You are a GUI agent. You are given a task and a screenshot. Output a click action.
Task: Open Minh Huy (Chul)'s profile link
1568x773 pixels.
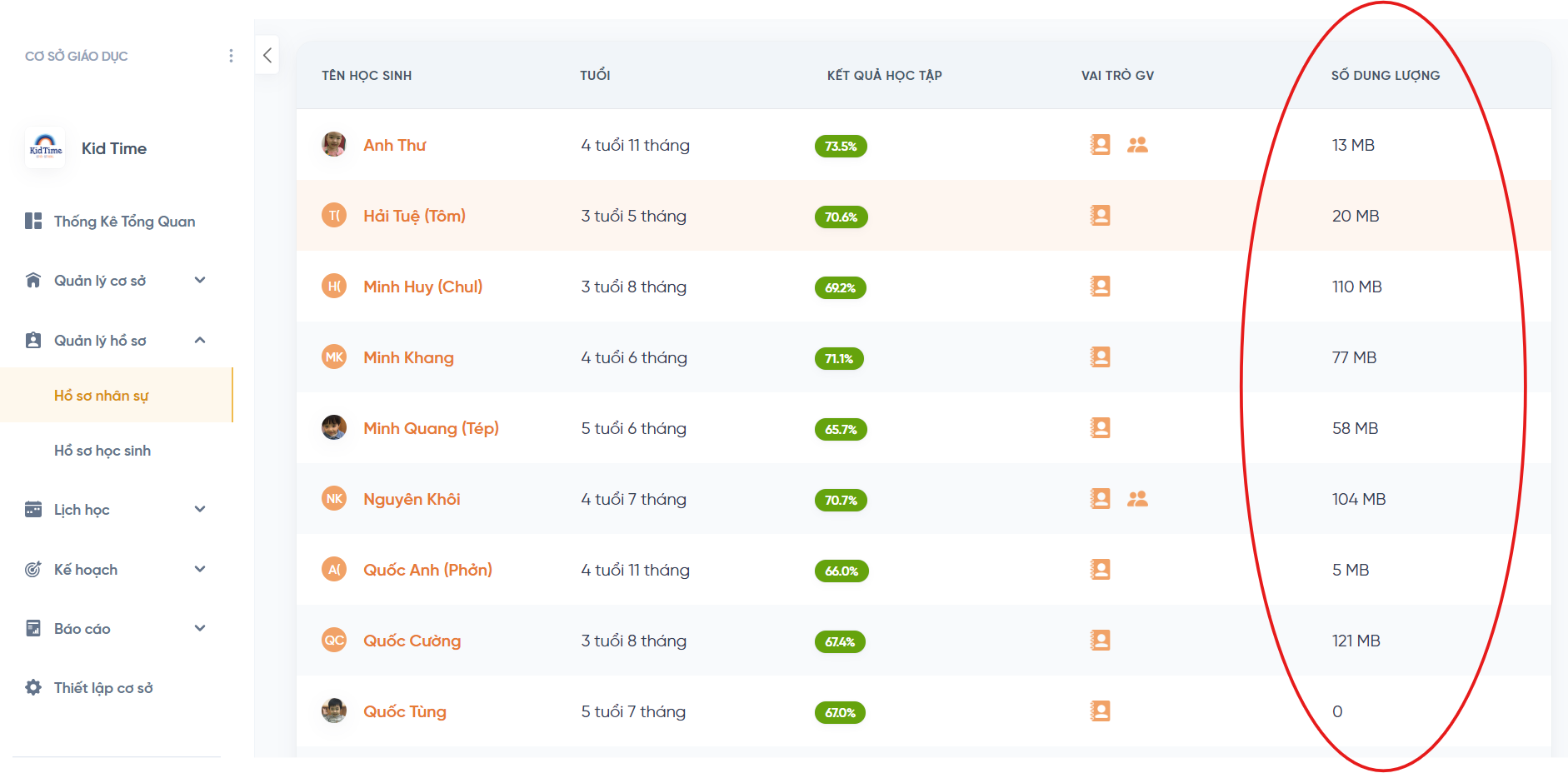pos(422,287)
